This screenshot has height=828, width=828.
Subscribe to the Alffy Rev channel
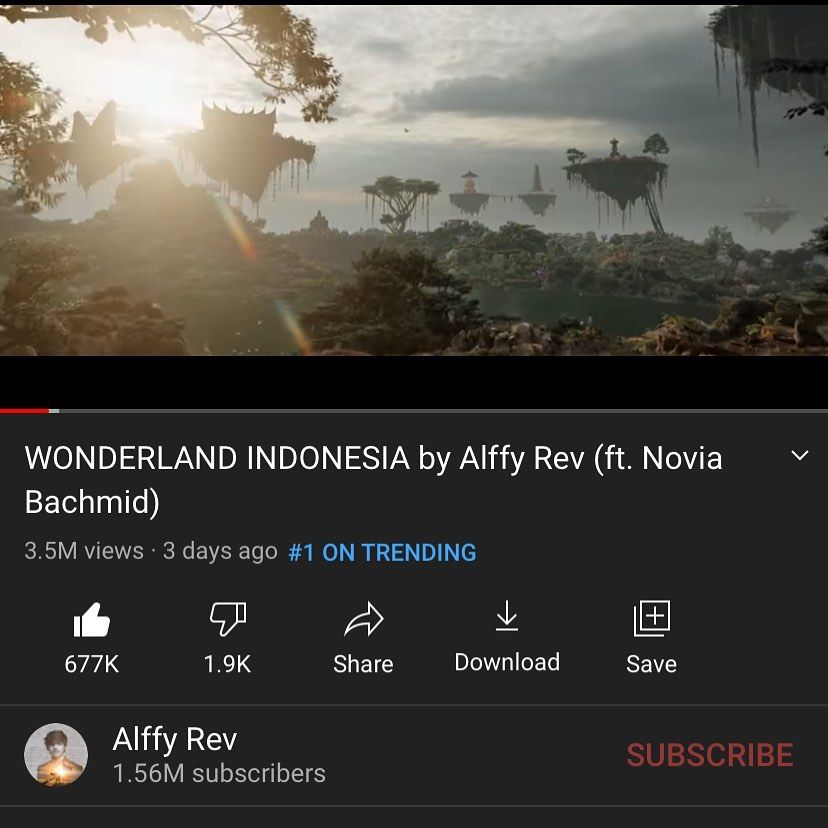coord(710,755)
